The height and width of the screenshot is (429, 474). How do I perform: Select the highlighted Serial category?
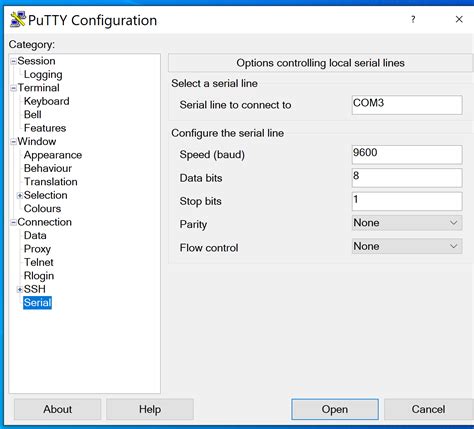[x=37, y=303]
